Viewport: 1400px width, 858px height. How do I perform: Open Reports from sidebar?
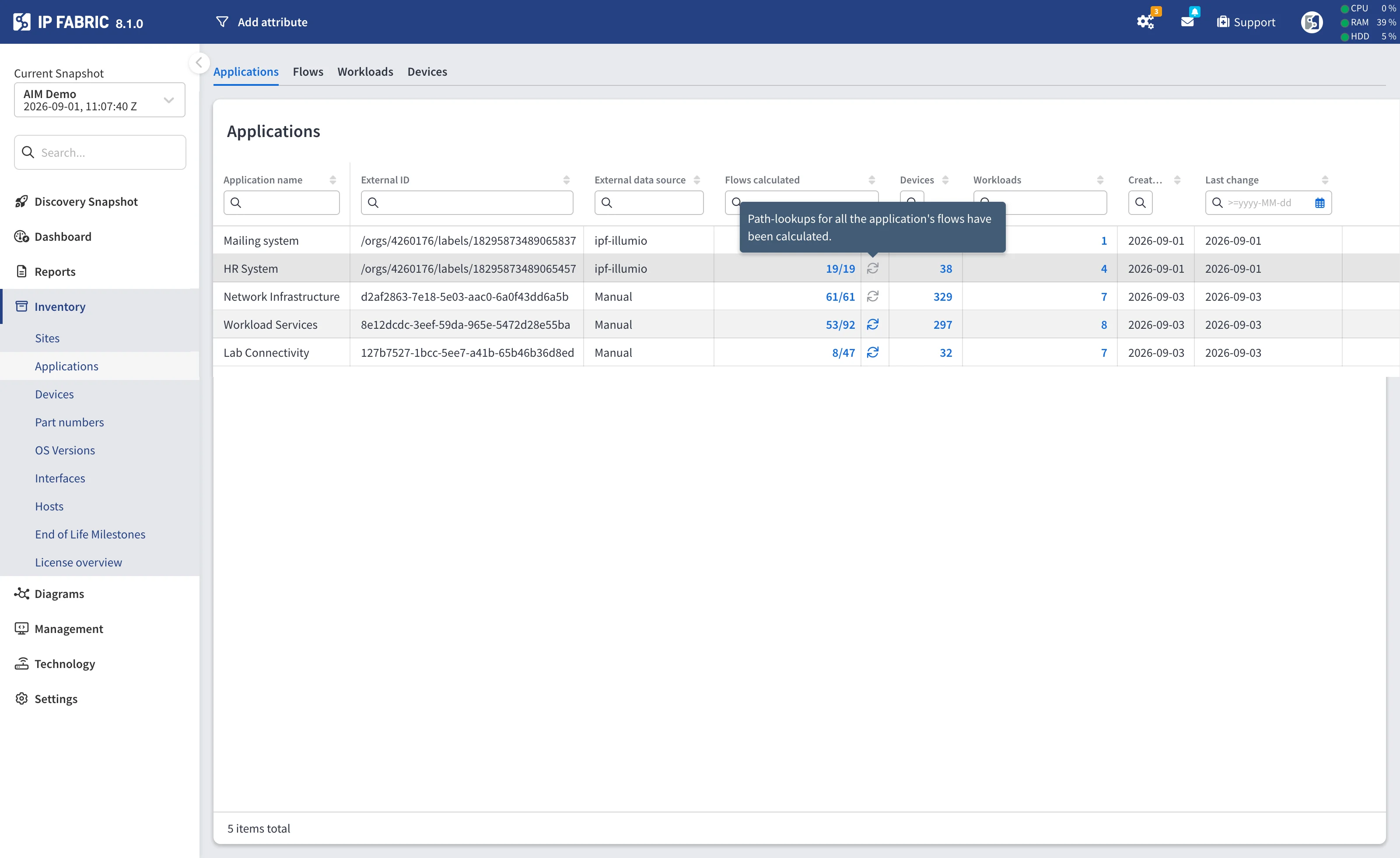55,271
